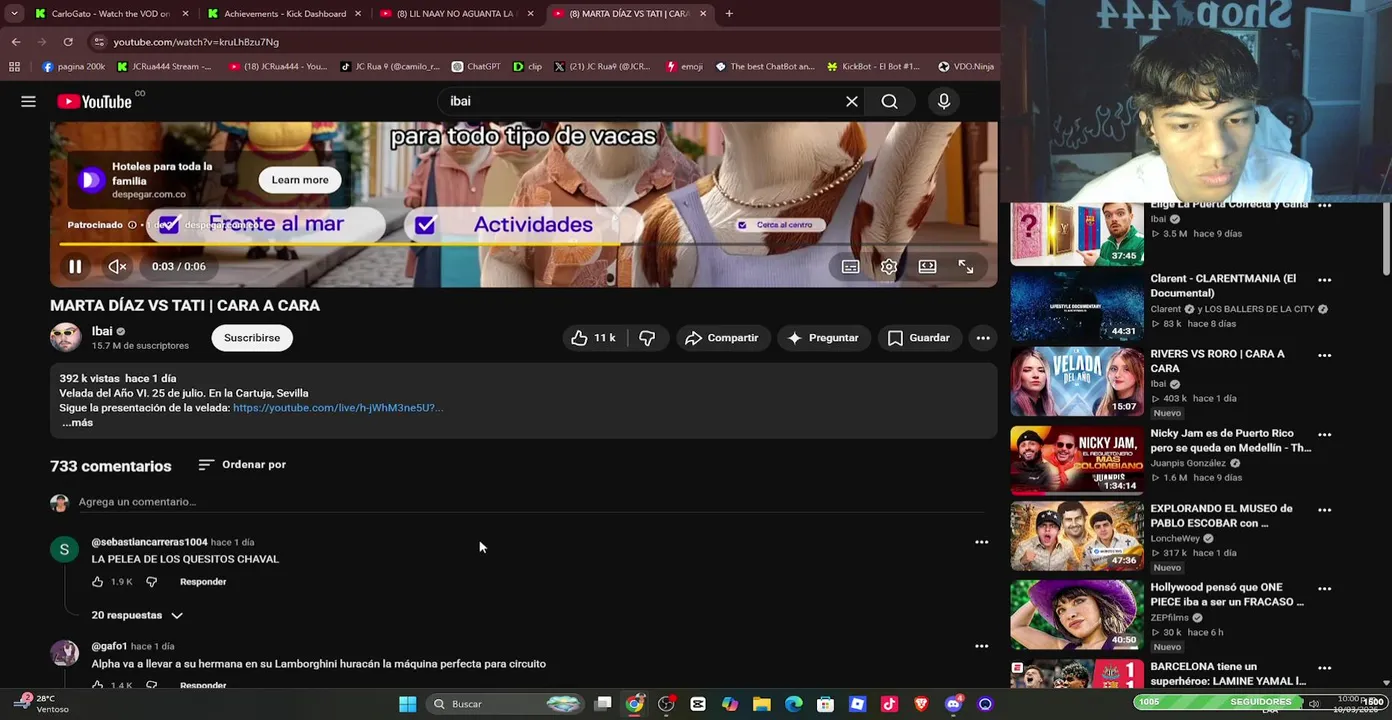The height and width of the screenshot is (720, 1392).
Task: Open Discord from the taskbar
Action: 953,704
